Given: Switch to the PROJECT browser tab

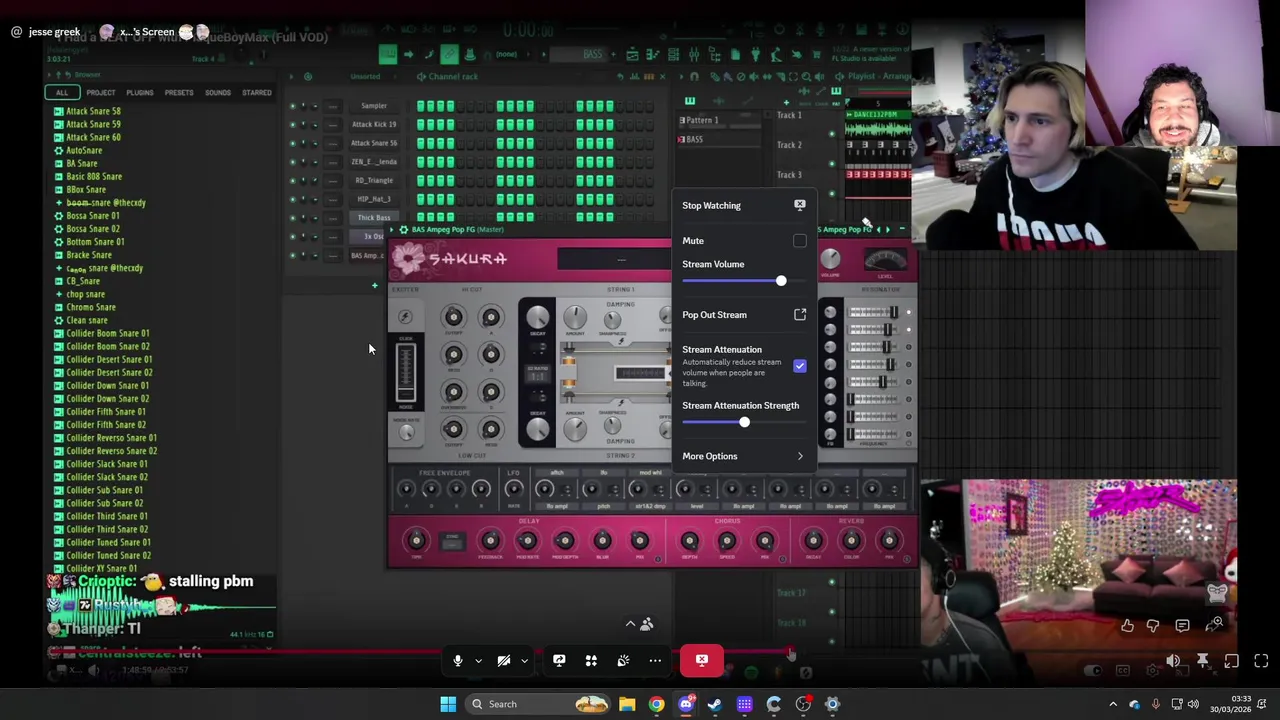Looking at the screenshot, I should [100, 93].
